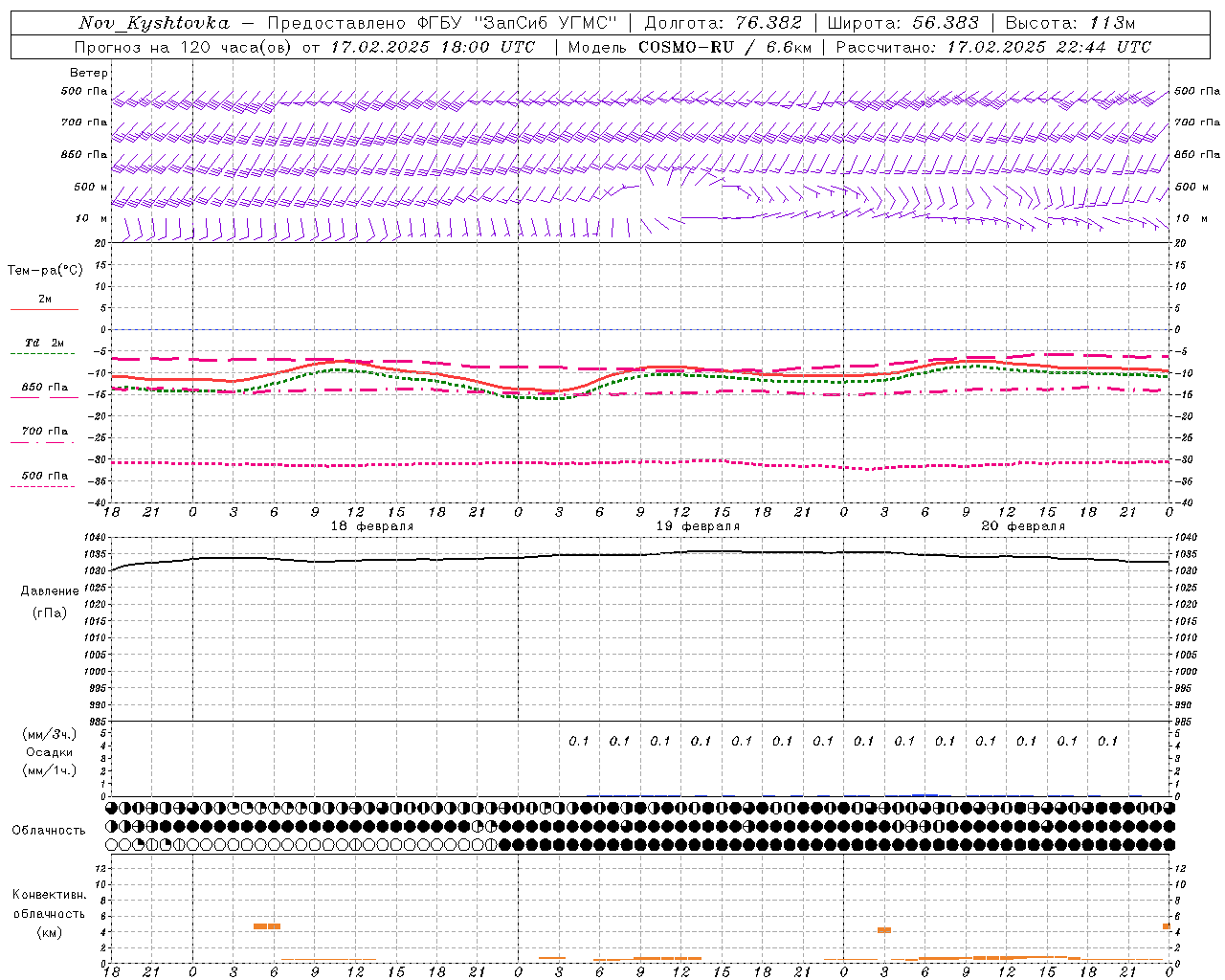Click the Конвективн. облачность label
1225x980 pixels.
tap(49, 904)
